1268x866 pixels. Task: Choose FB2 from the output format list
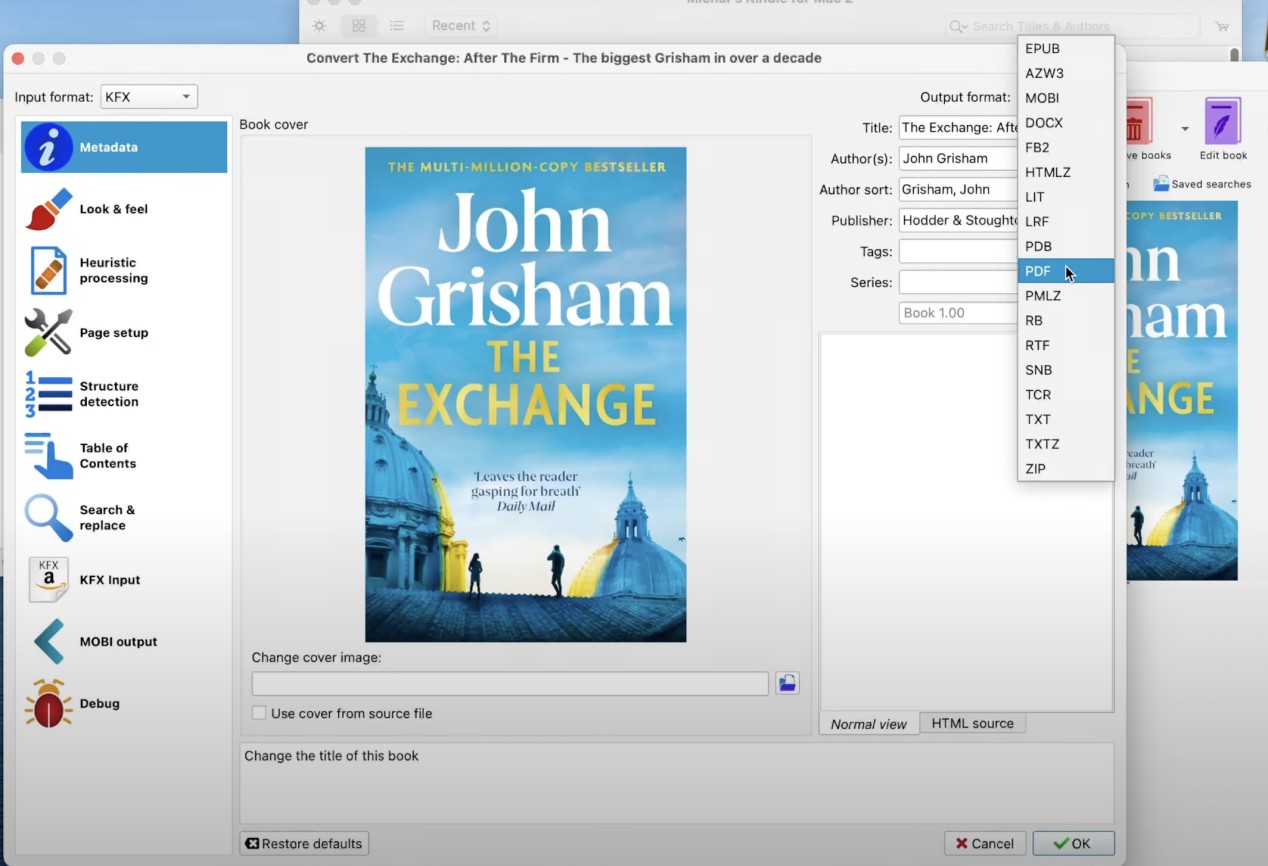click(x=1066, y=147)
